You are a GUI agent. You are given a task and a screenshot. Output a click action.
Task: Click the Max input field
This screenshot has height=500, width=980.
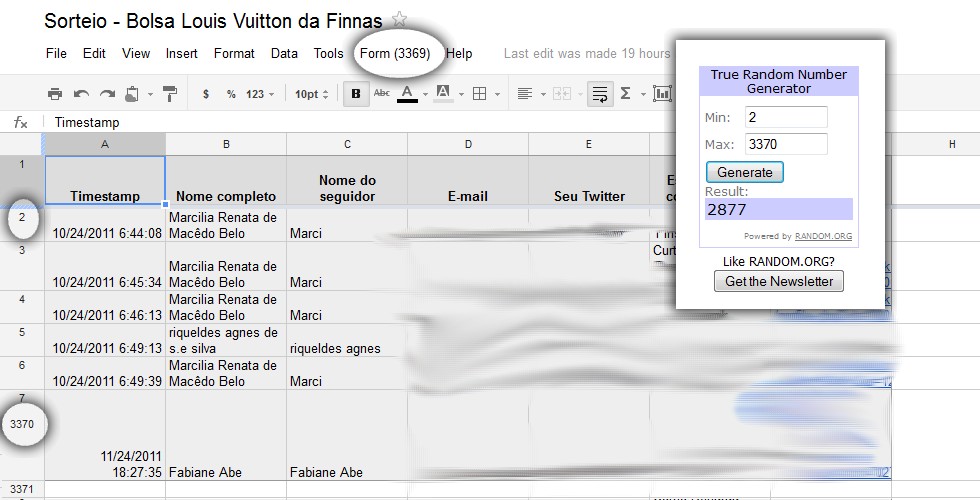point(786,144)
